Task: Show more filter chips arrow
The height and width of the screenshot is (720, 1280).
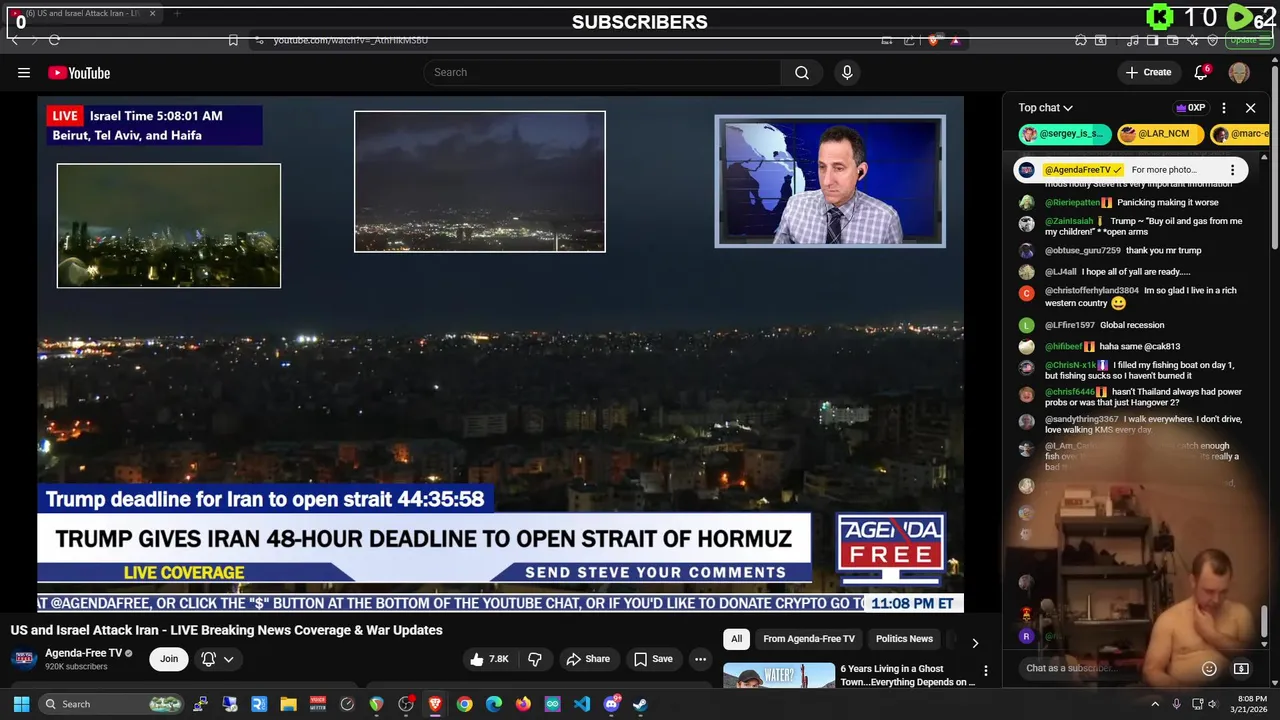Action: tap(975, 642)
